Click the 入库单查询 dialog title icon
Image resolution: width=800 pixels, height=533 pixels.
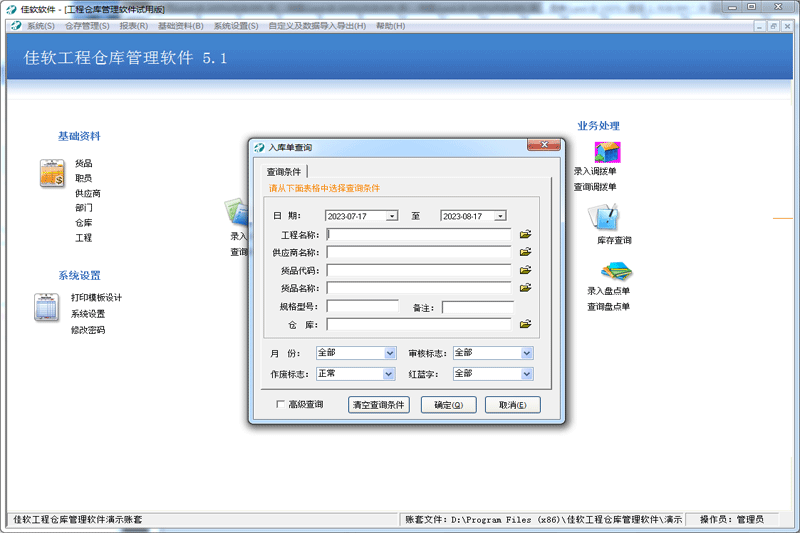click(259, 147)
